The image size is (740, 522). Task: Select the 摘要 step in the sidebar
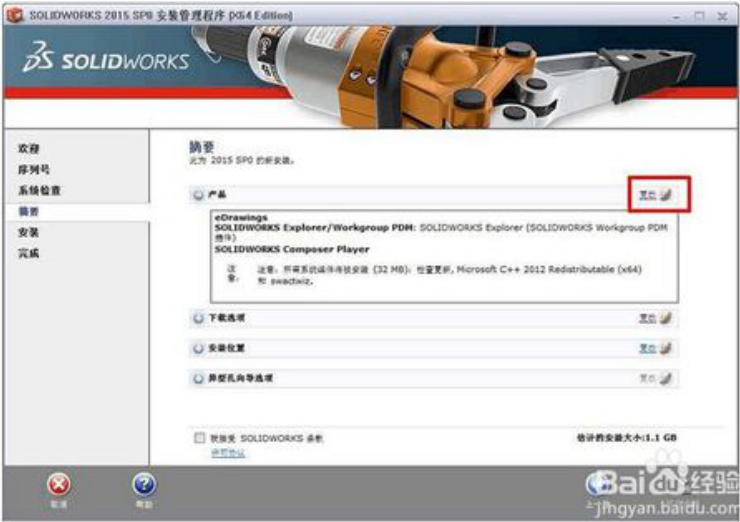tap(29, 211)
